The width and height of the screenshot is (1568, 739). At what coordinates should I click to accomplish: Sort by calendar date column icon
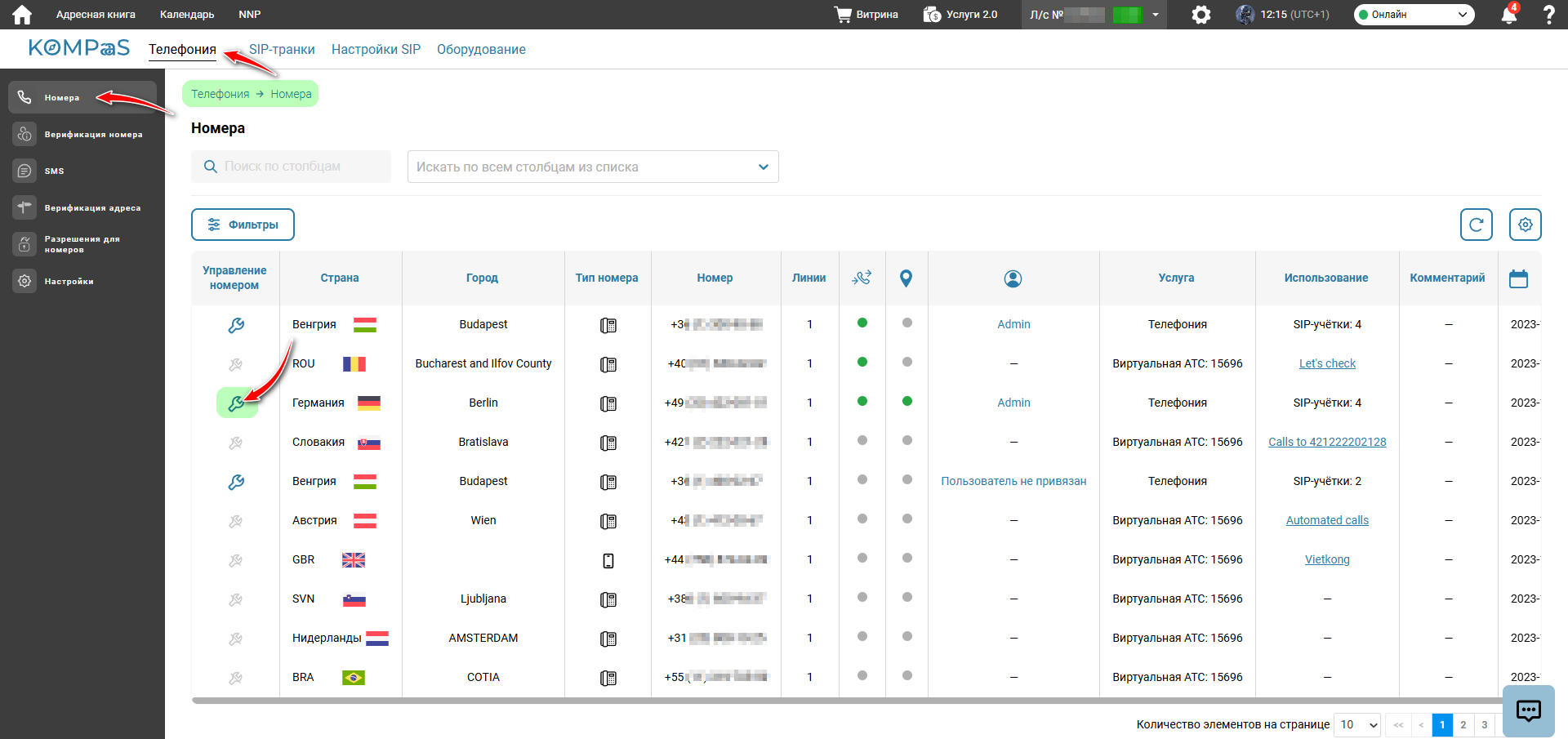coord(1518,278)
